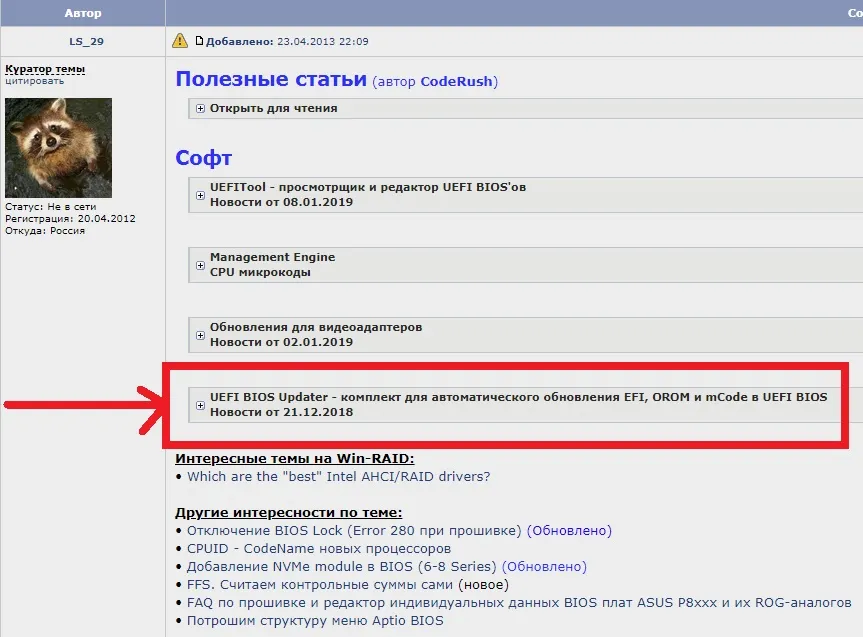Click 'Куратор темы' label
The image size is (863, 637).
pos(45,69)
